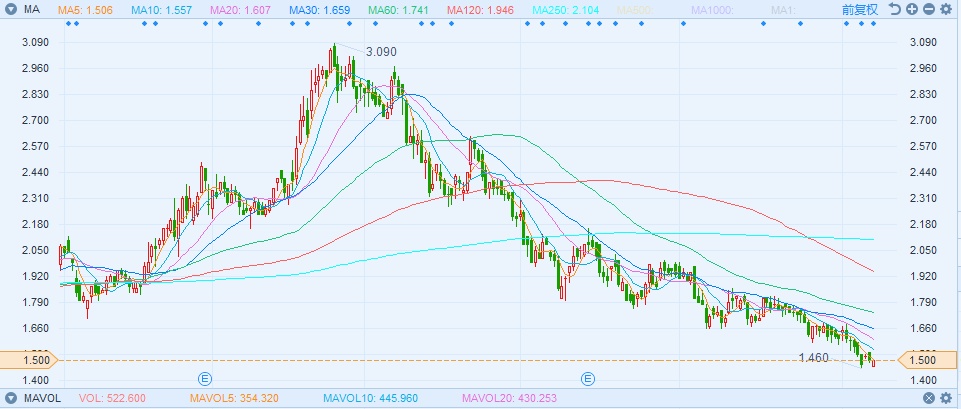Open MAVOL panel settings gear

click(x=946, y=398)
